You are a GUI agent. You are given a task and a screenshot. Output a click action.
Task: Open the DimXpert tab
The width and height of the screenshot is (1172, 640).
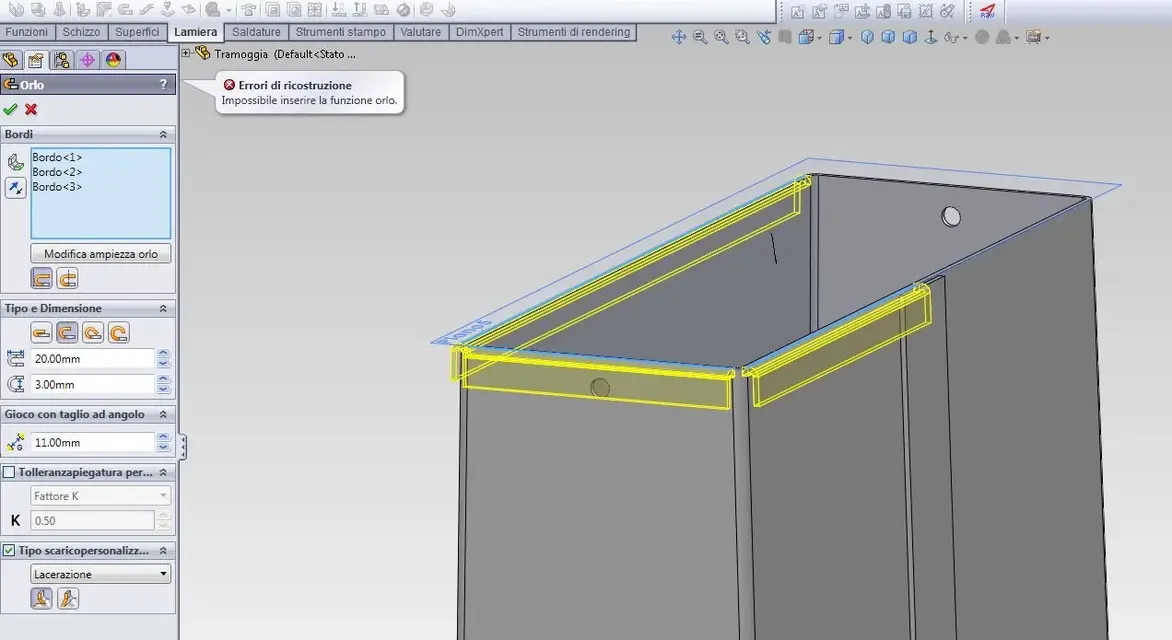point(479,32)
